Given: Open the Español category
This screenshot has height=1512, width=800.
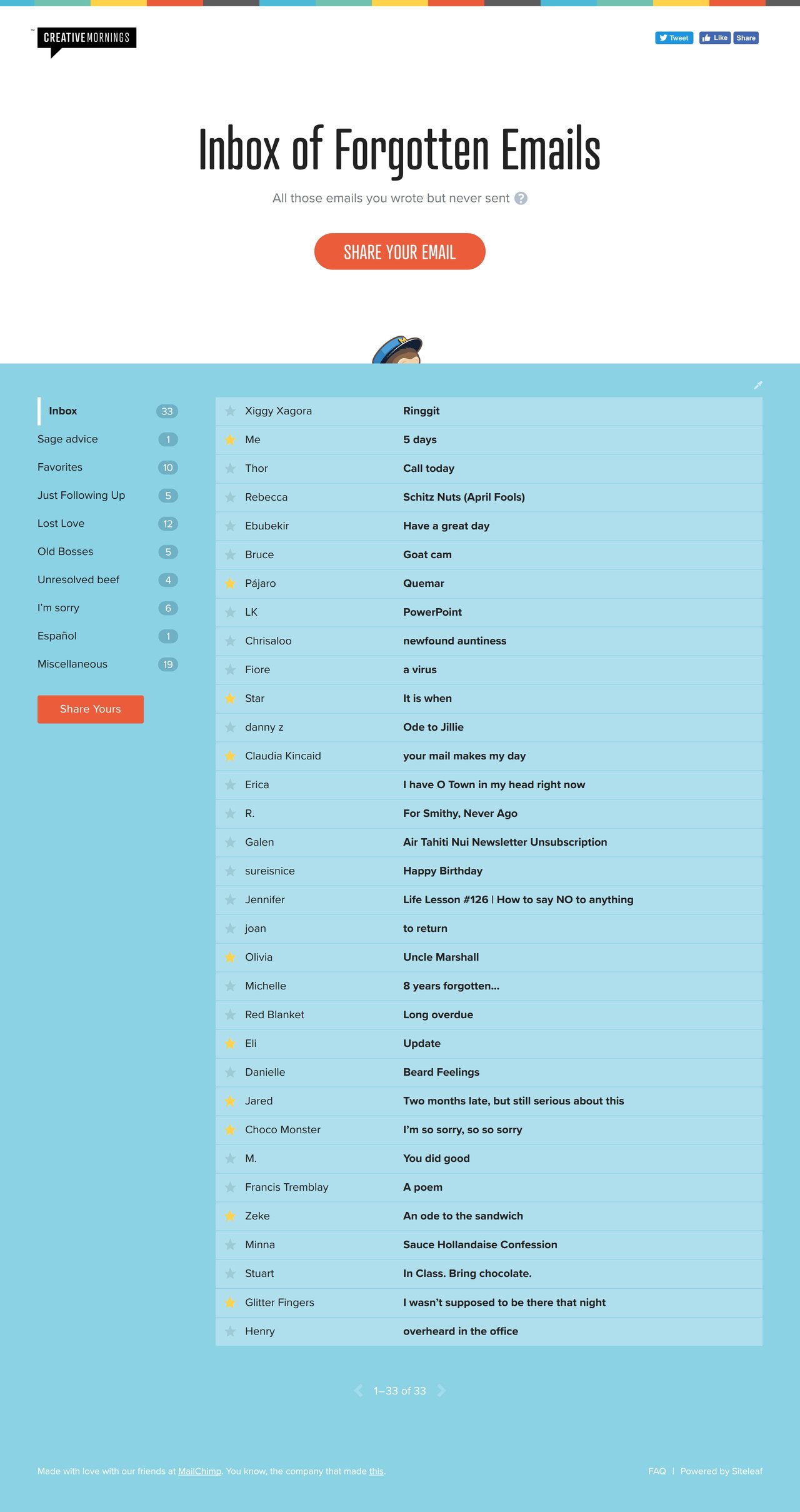Looking at the screenshot, I should 107,636.
